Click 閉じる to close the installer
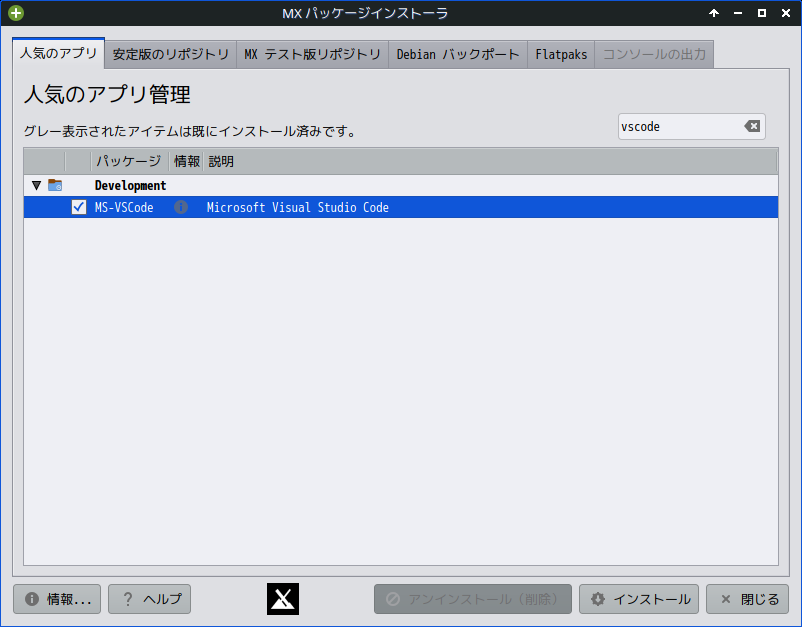The width and height of the screenshot is (802, 627). (x=747, y=599)
